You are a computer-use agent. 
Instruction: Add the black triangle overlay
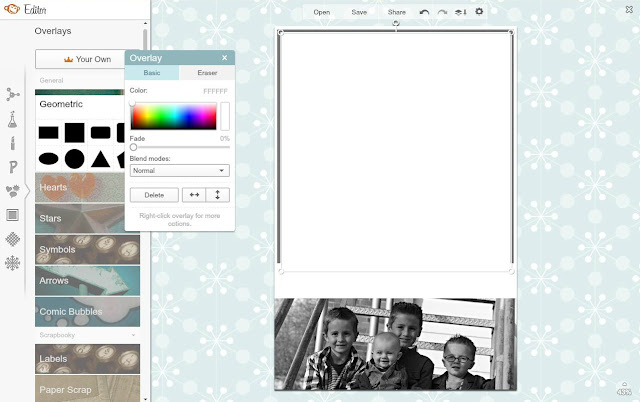click(100, 159)
